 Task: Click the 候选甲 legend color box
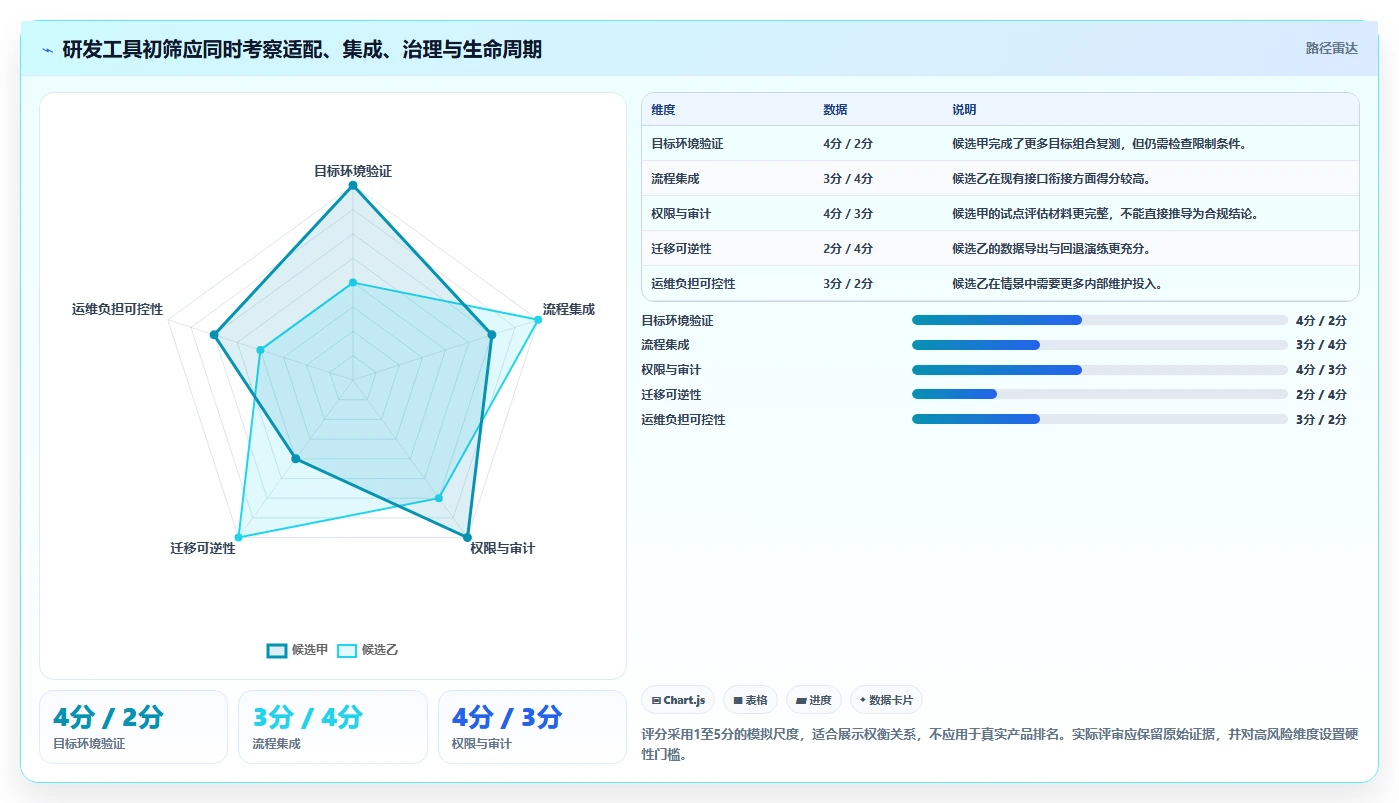coord(277,650)
